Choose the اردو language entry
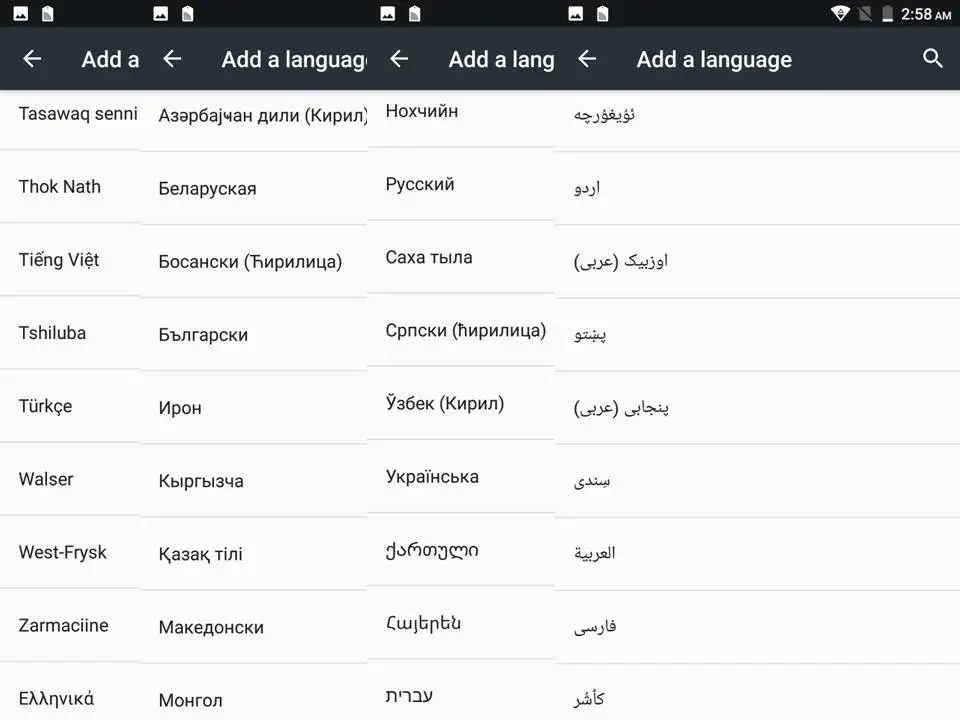 click(588, 188)
